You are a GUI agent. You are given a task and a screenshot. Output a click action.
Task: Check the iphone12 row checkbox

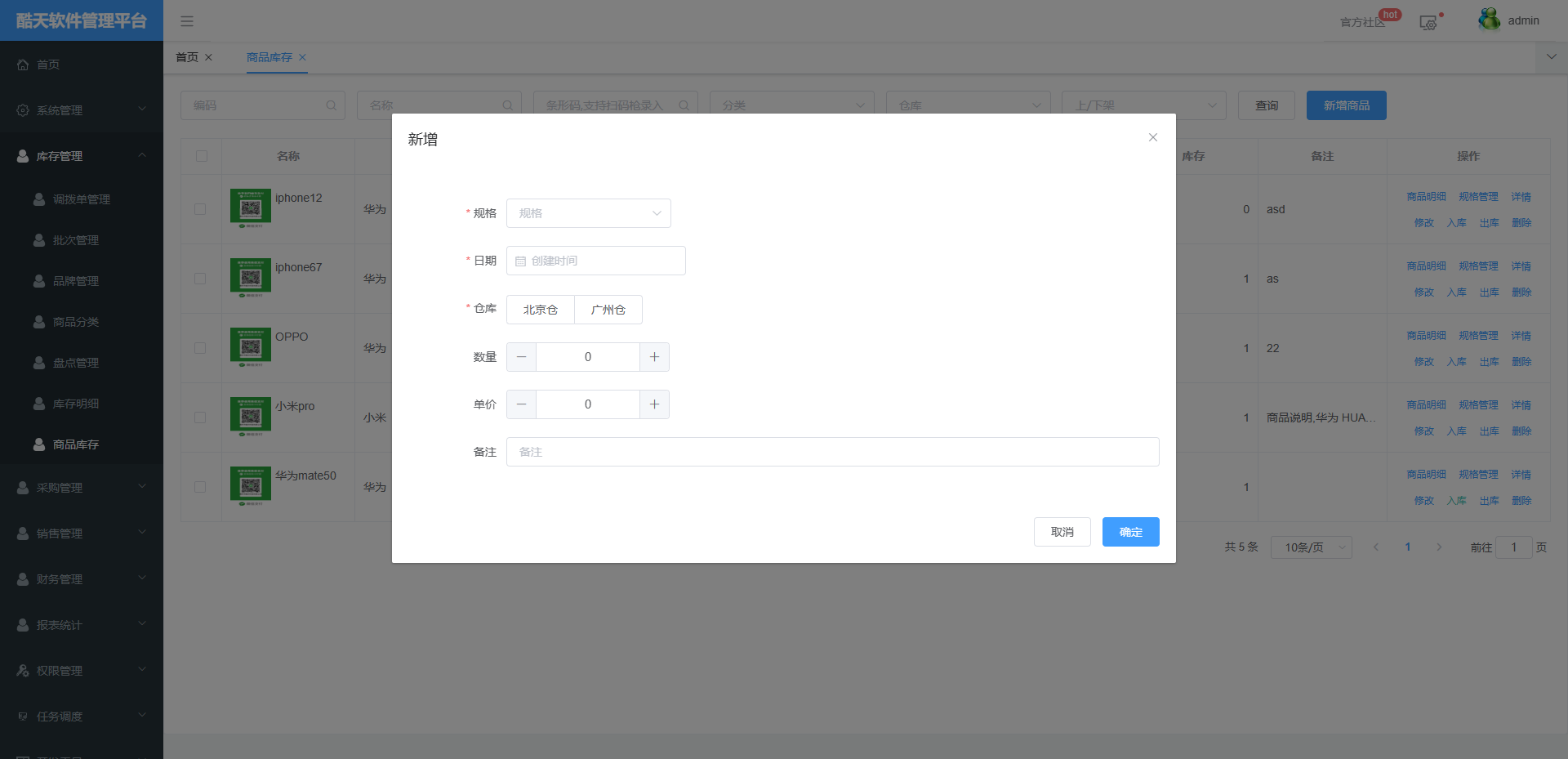point(200,209)
